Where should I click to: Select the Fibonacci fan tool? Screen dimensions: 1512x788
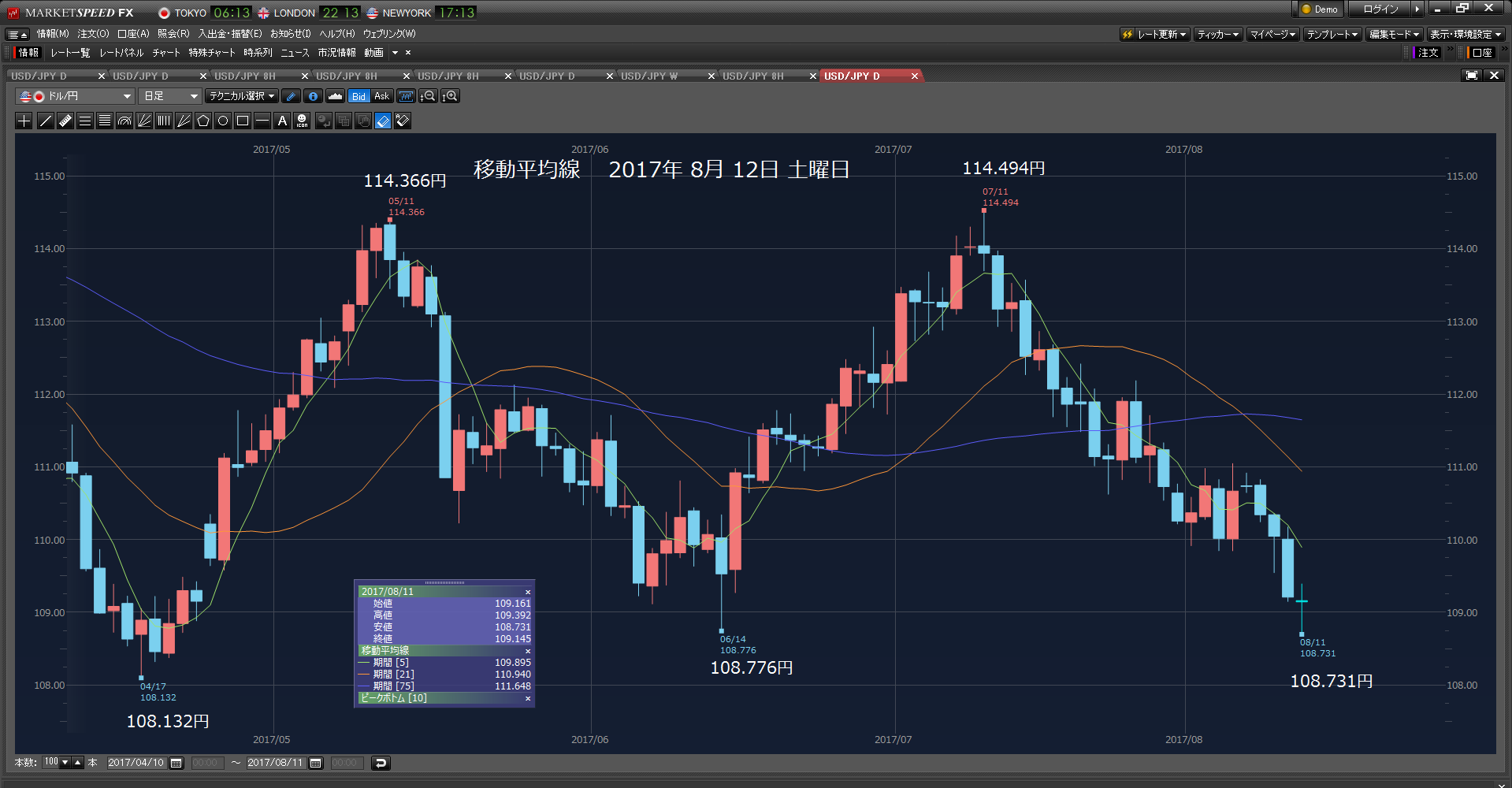tap(144, 121)
